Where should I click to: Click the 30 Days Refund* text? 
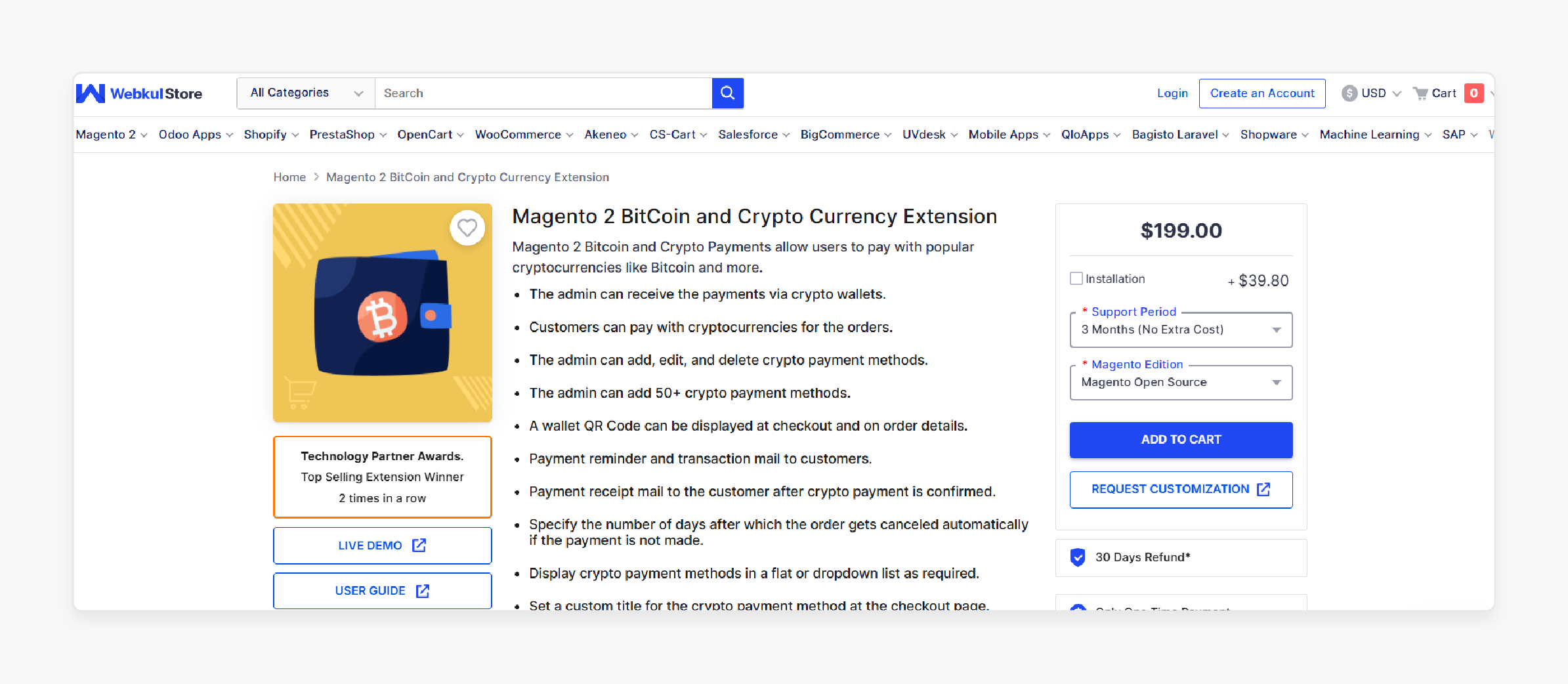1143,557
